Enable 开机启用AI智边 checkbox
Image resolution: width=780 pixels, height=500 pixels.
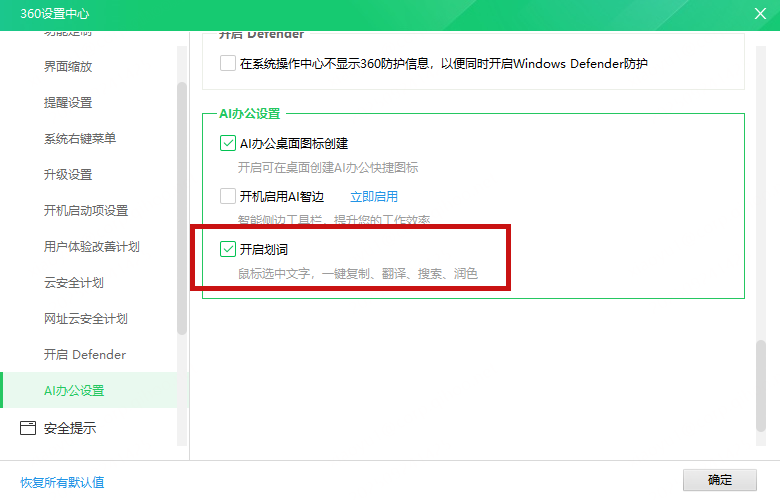(228, 196)
